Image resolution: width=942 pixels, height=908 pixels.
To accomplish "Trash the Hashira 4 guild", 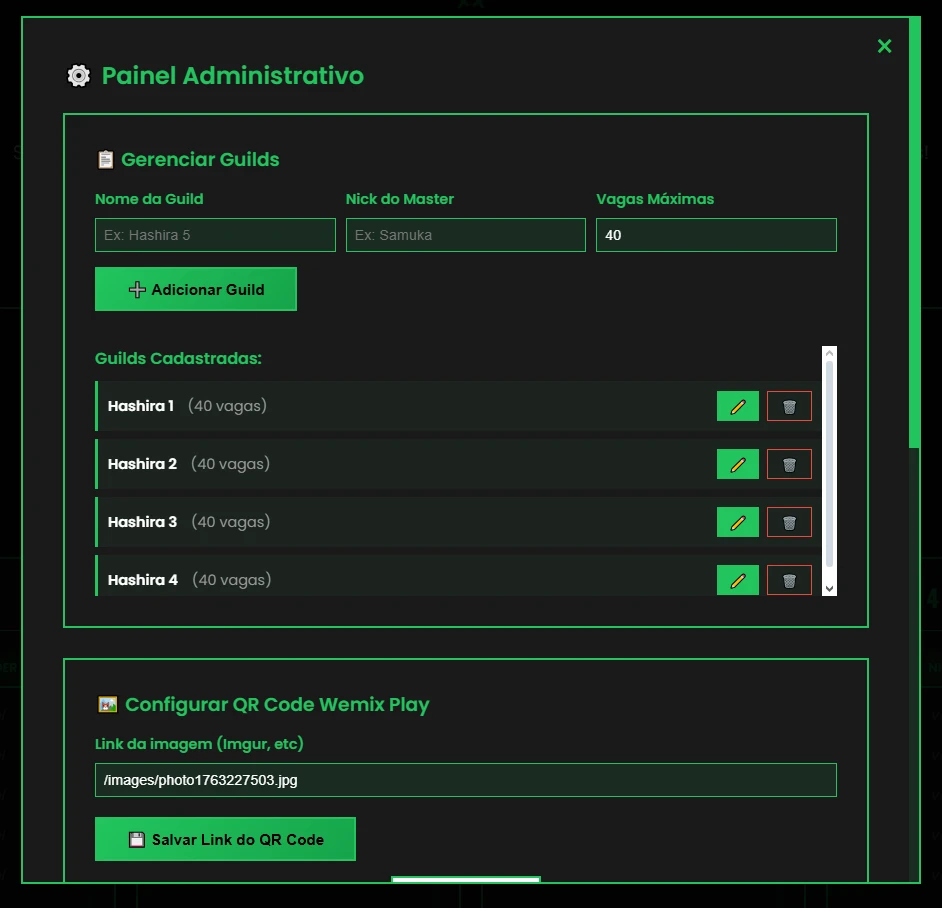I will click(789, 580).
